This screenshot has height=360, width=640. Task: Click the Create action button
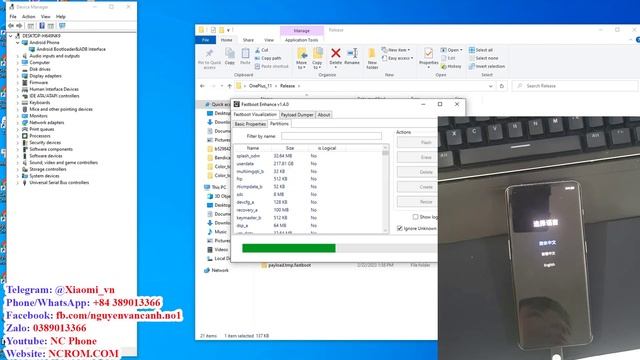tap(417, 187)
